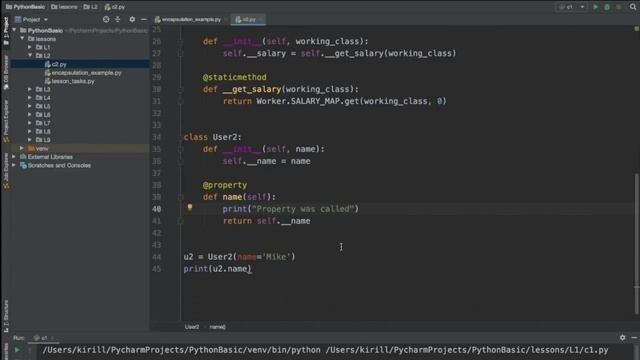Start debugging with the bug icon
Viewport: 640px width, 360px height.
[x=607, y=7]
